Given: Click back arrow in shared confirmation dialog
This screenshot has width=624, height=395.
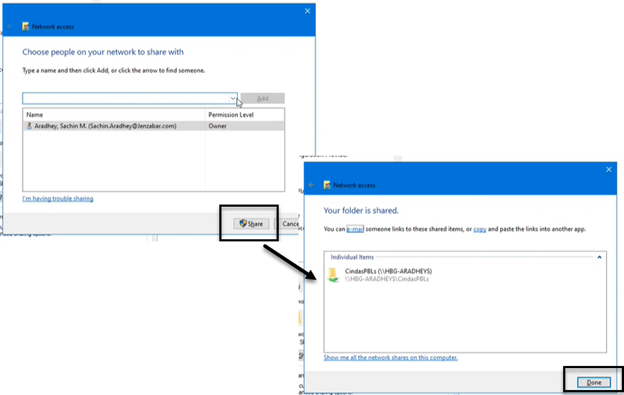Looking at the screenshot, I should pyautogui.click(x=311, y=185).
